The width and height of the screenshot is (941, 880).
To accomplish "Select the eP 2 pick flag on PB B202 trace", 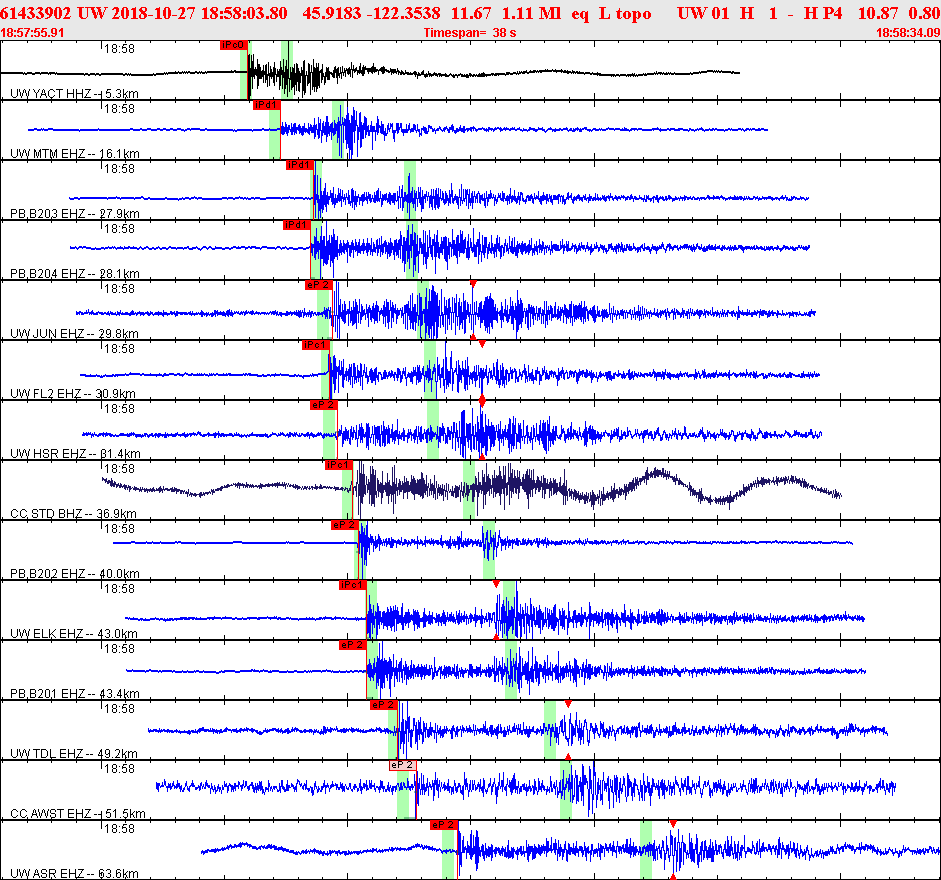I will click(344, 525).
